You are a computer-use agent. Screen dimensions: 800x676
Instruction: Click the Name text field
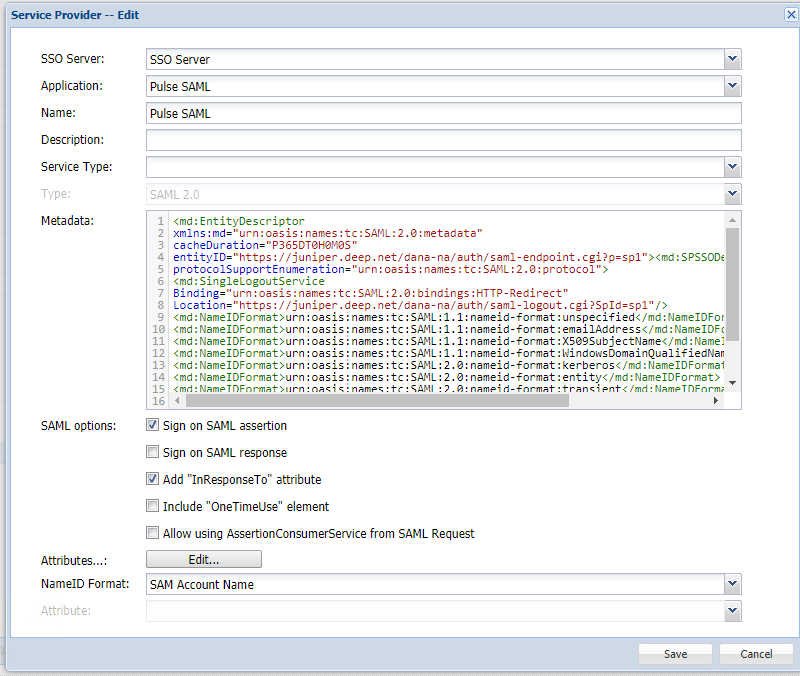tap(443, 113)
